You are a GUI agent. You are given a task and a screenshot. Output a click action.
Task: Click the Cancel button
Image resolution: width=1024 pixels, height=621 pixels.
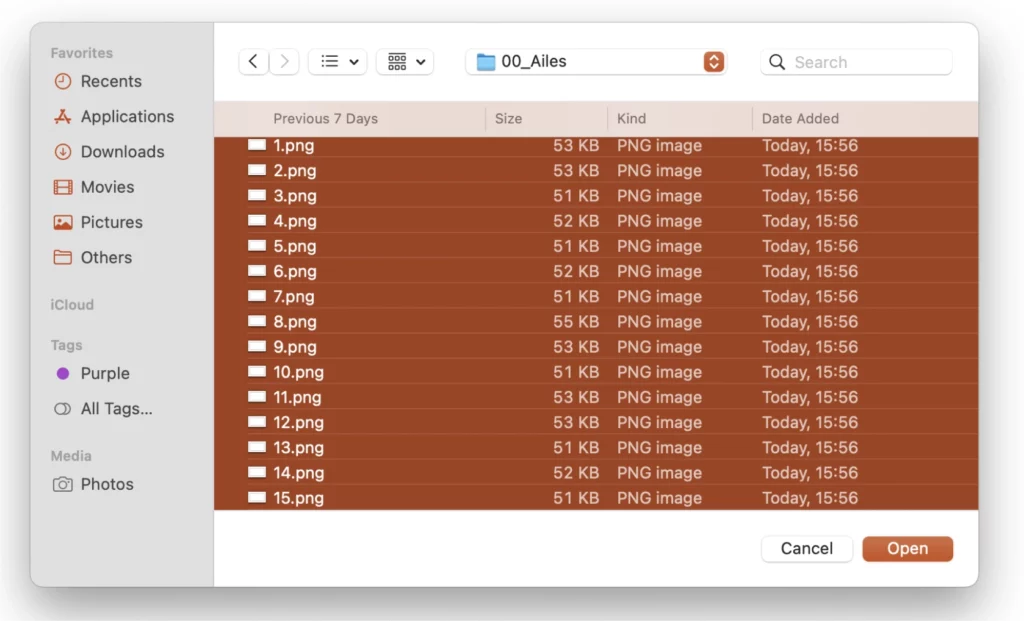[807, 549]
